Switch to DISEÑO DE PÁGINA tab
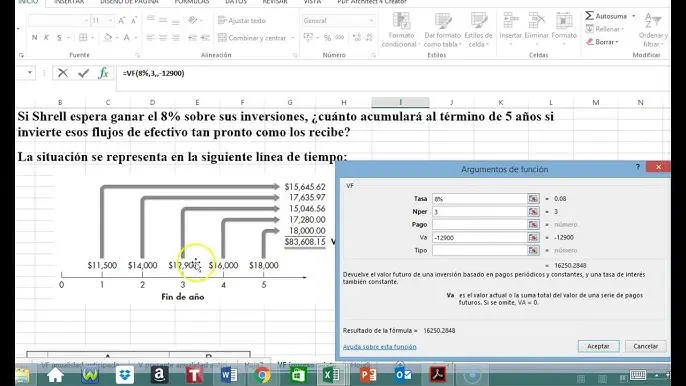The width and height of the screenshot is (686, 386). [130, 2]
